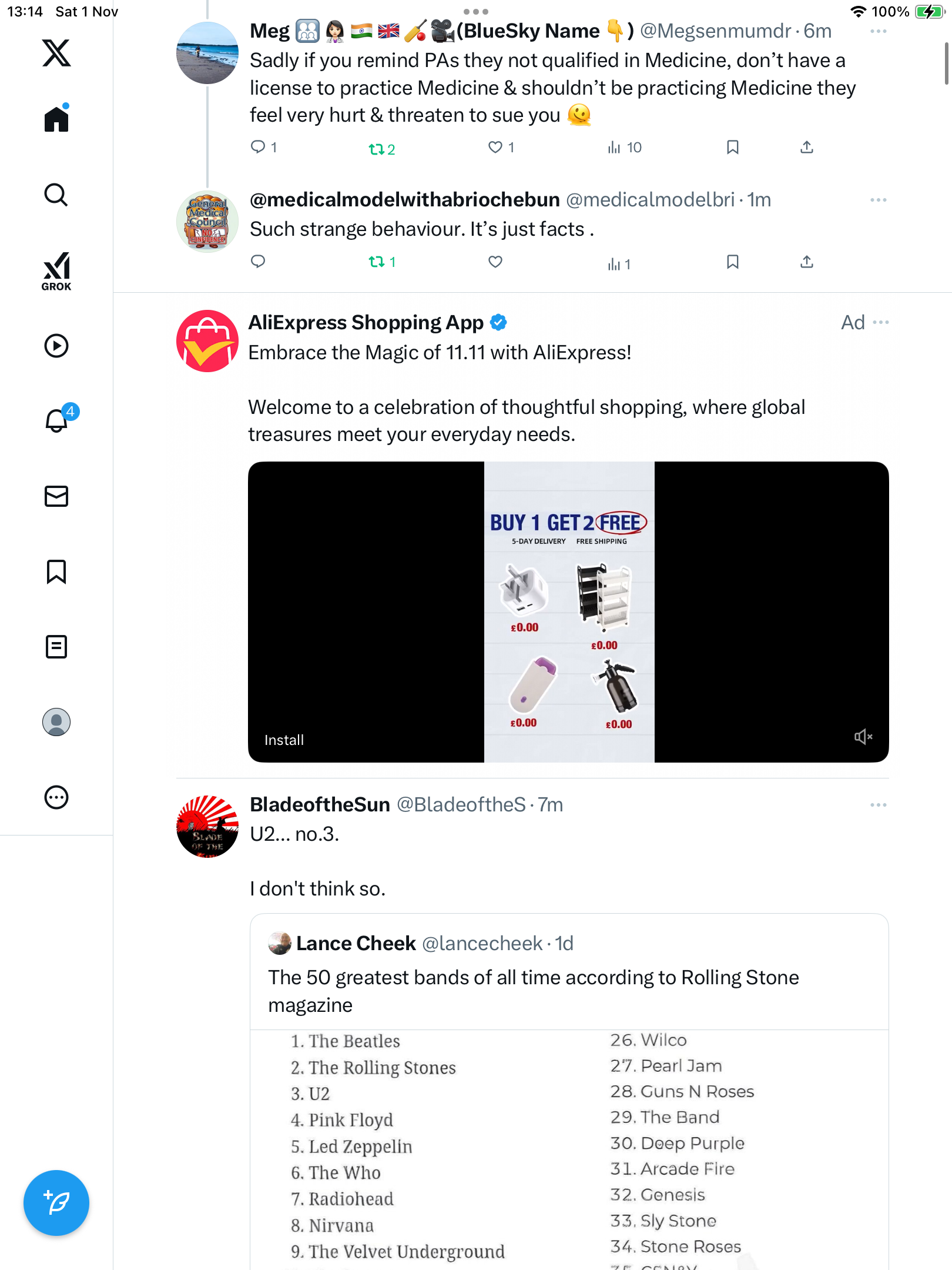Open BladeoftheSun's profile picture
This screenshot has width=952, height=1270.
pos(207,826)
